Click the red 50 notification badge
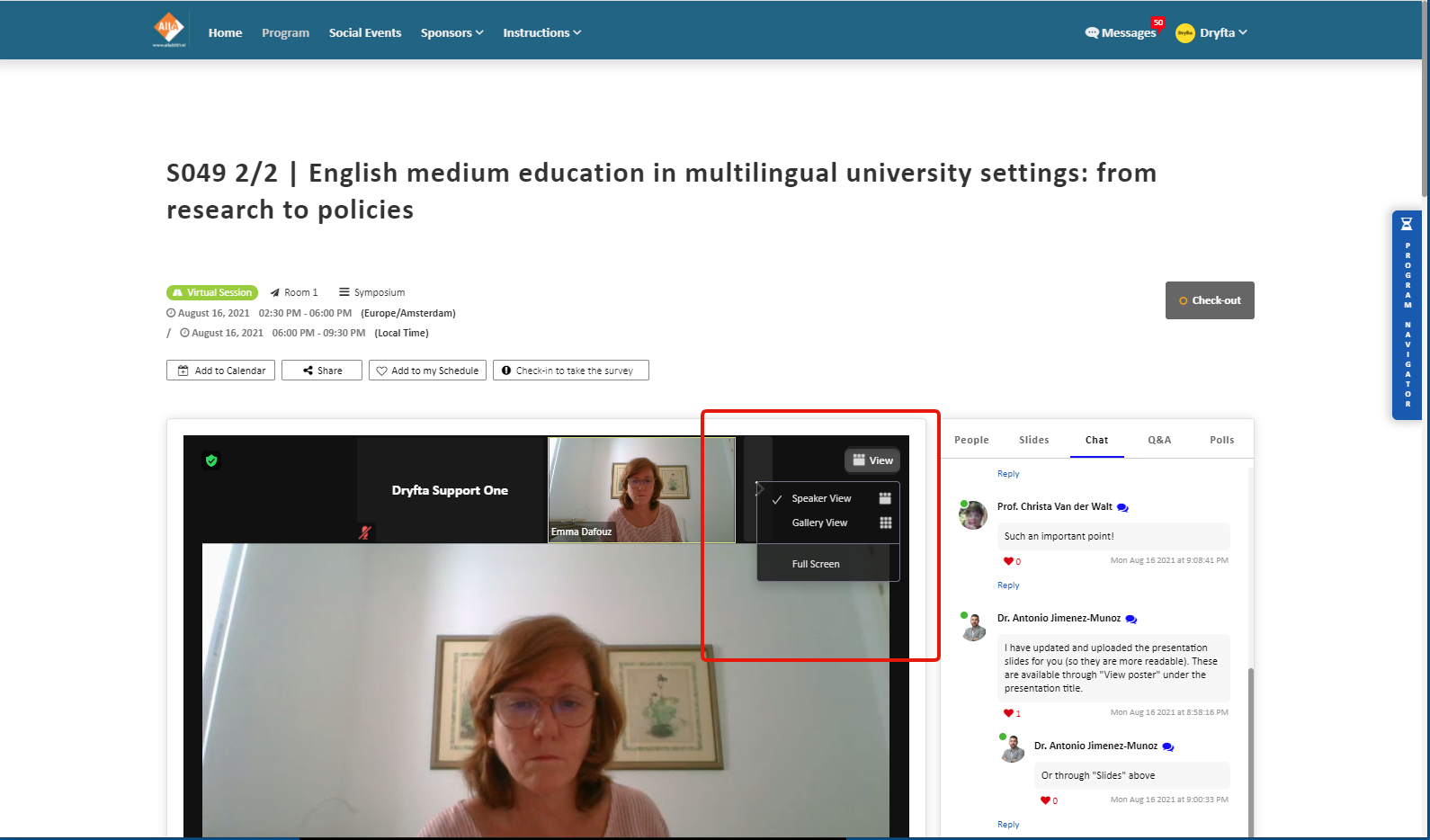 pos(1157,22)
